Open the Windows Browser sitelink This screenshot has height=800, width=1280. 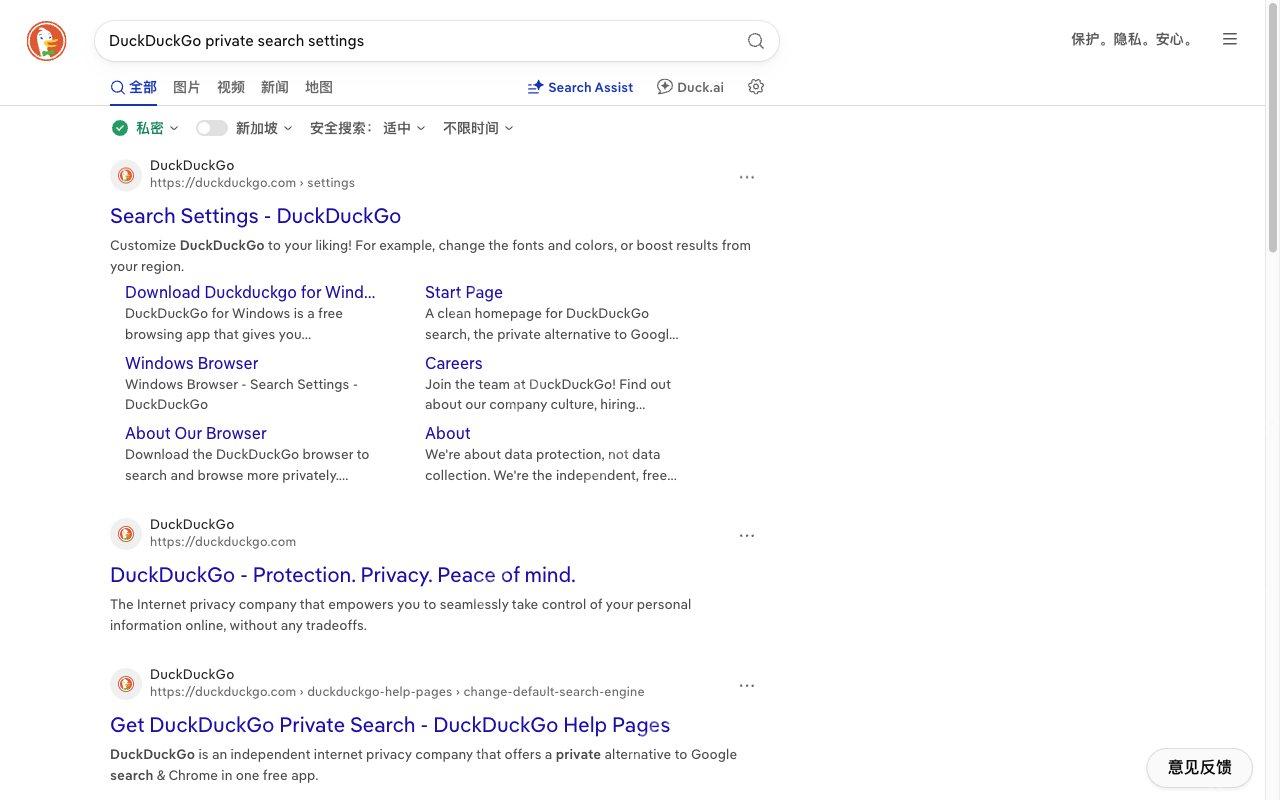(192, 363)
